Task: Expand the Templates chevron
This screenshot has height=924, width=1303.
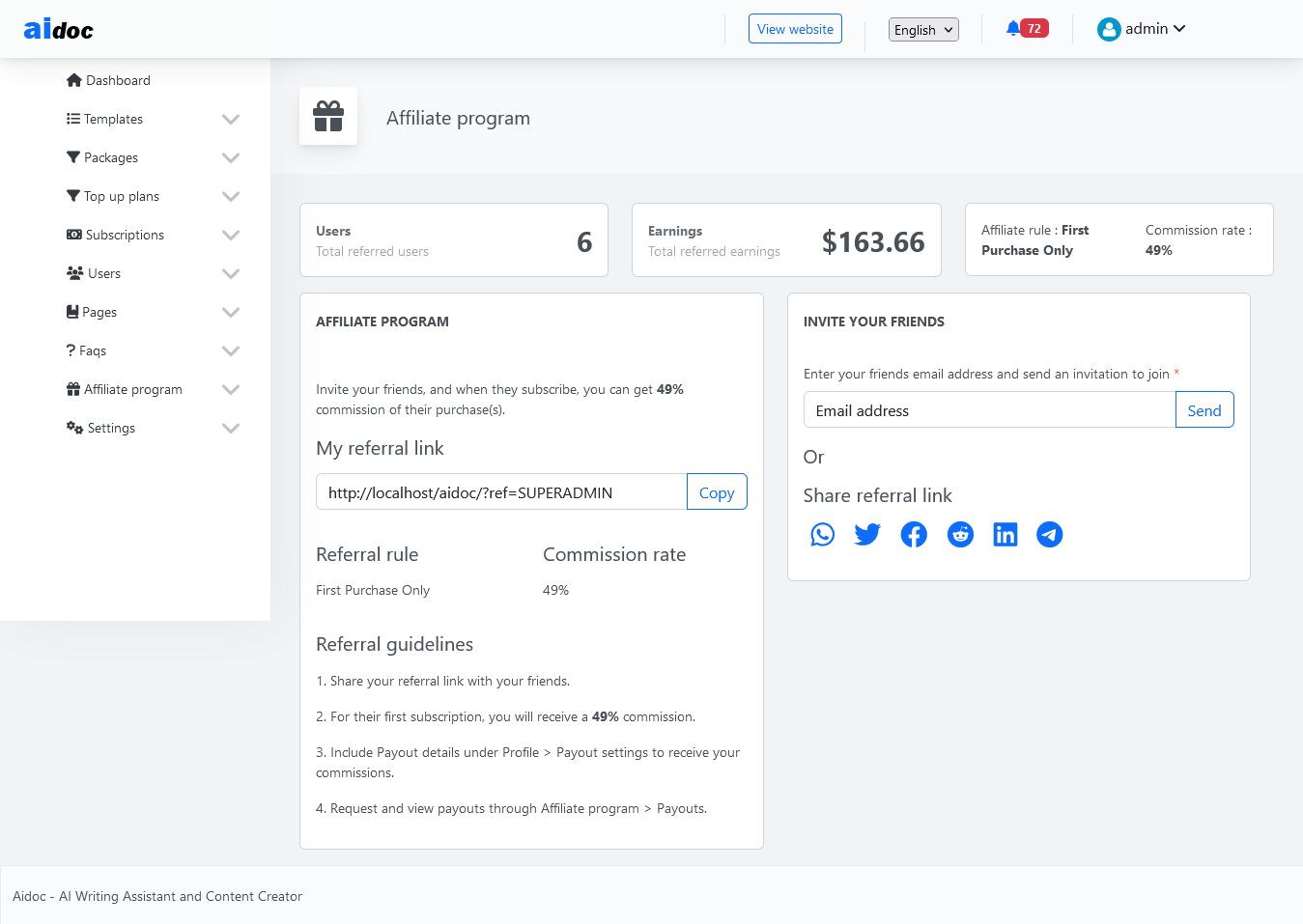Action: 231,119
